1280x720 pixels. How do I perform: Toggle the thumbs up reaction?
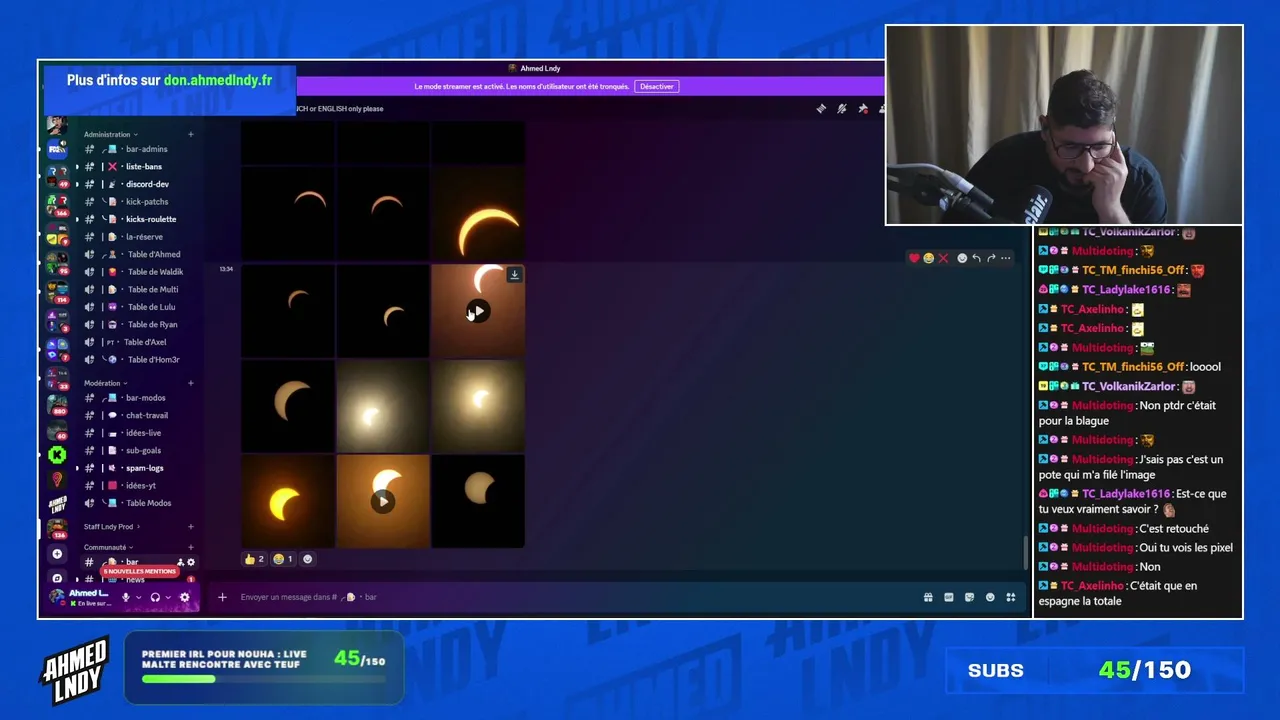click(254, 559)
